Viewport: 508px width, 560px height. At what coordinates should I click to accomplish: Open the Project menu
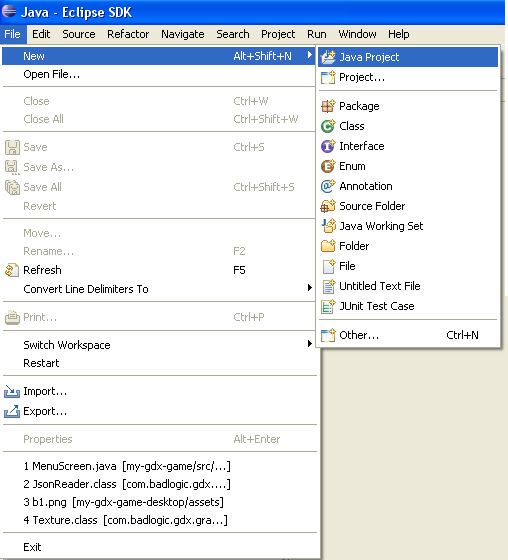point(278,34)
